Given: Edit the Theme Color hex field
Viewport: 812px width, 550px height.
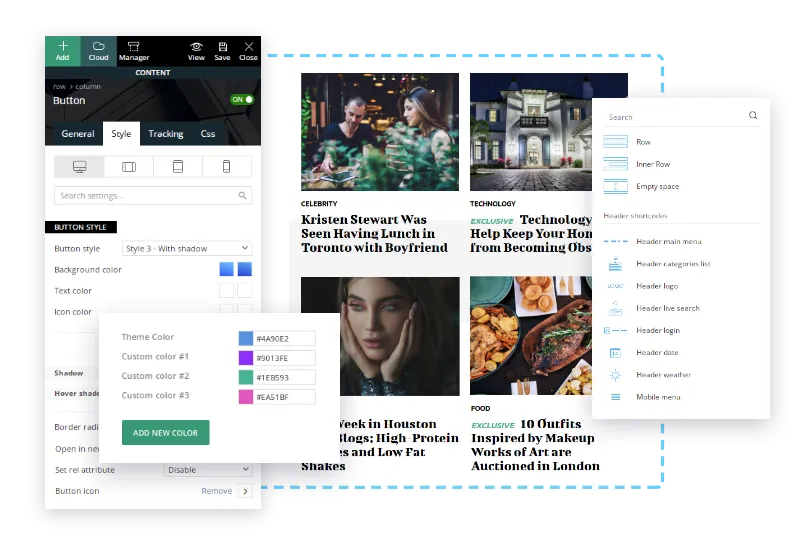Looking at the screenshot, I should pyautogui.click(x=284, y=339).
